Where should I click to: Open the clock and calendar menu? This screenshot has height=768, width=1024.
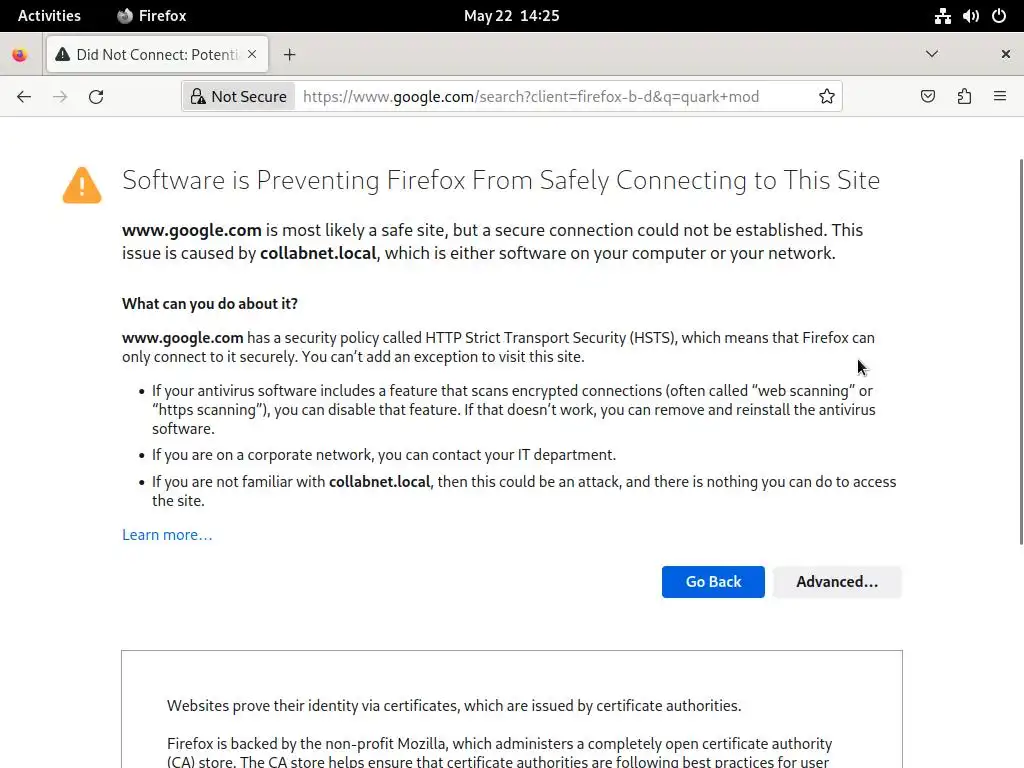511,16
